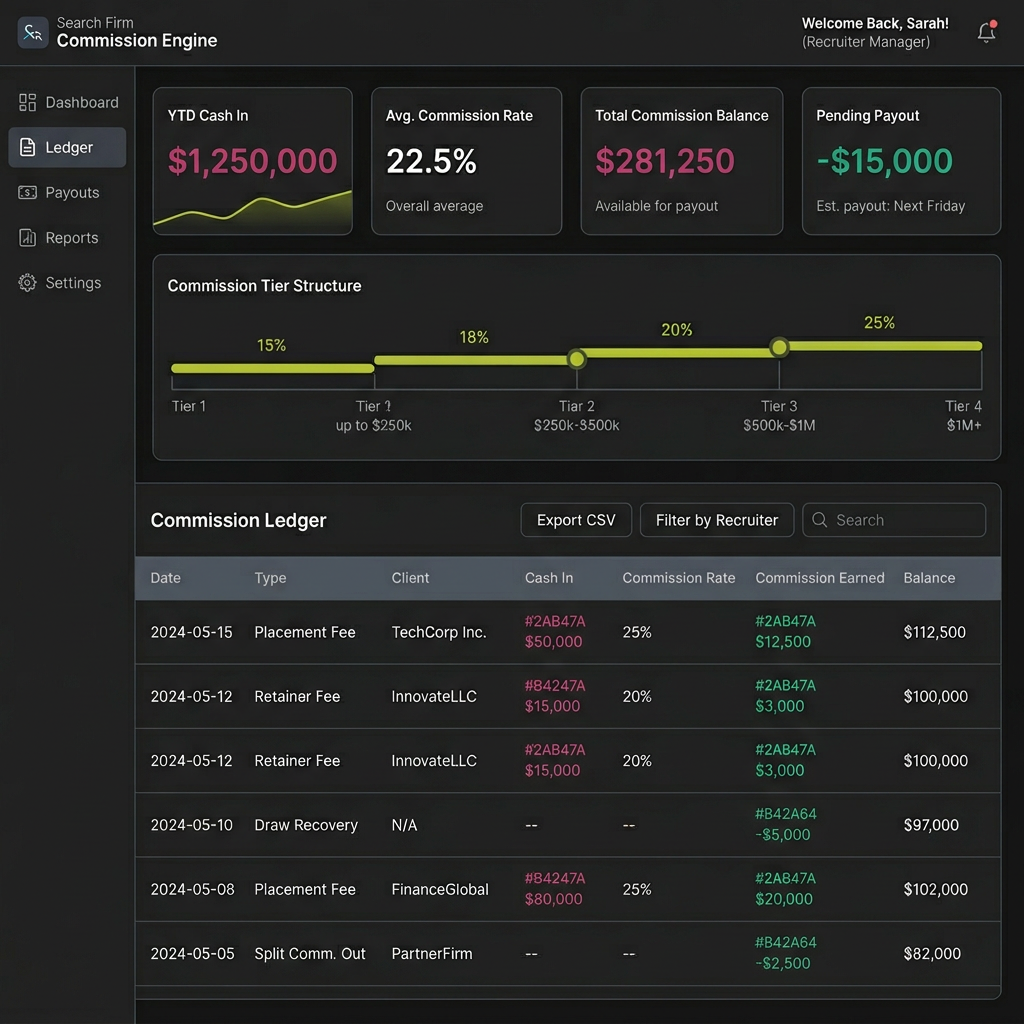Click the Commission Engine logo icon
Image resolution: width=1024 pixels, height=1024 pixels.
33,32
